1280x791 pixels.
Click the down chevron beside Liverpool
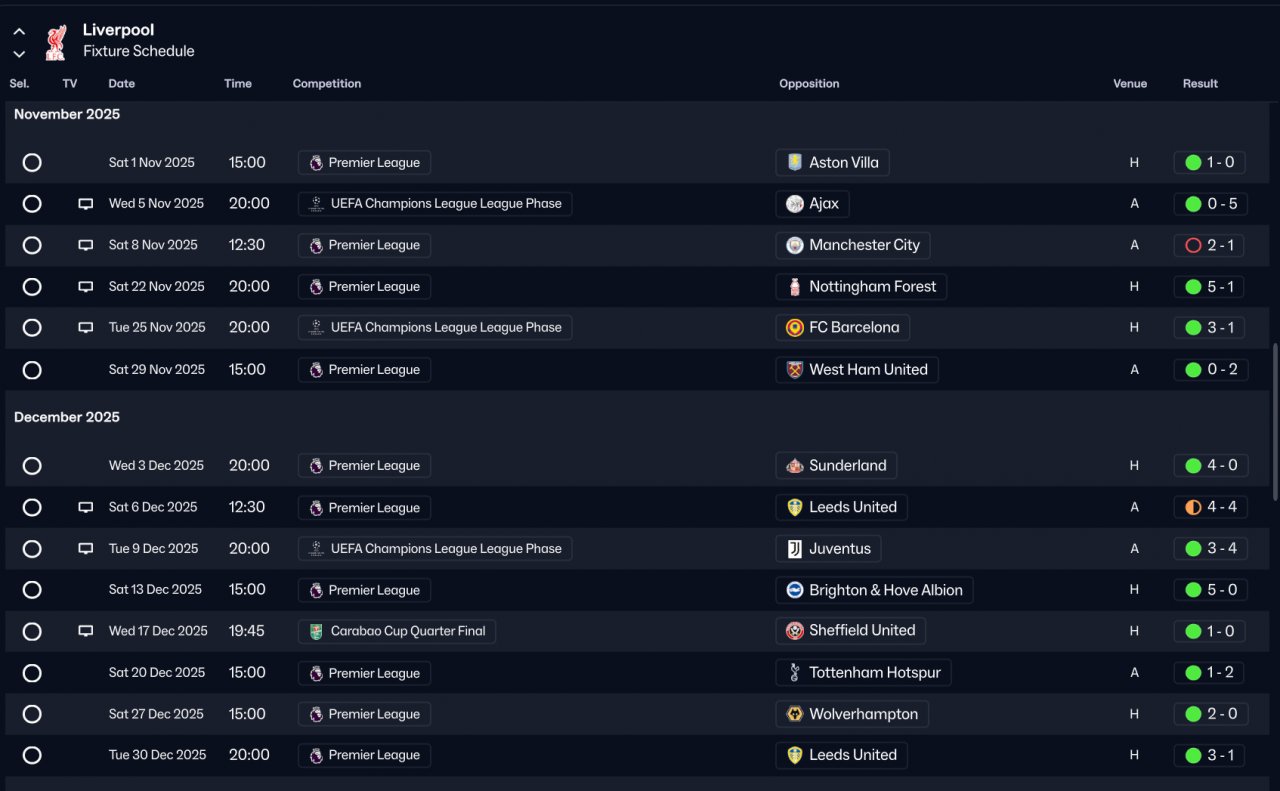pos(19,54)
